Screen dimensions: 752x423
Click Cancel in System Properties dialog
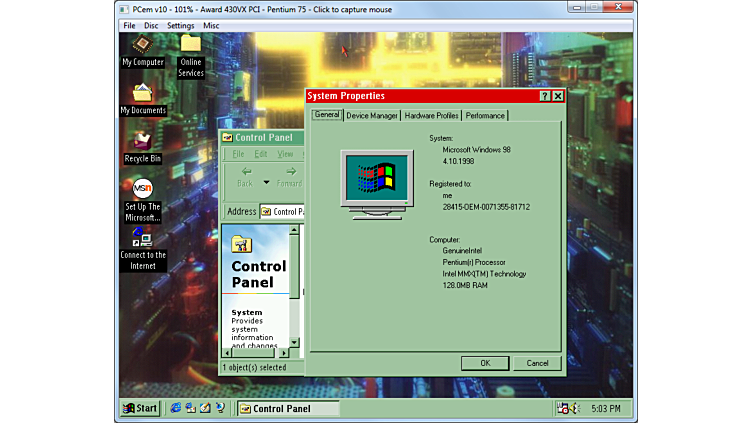tap(537, 363)
